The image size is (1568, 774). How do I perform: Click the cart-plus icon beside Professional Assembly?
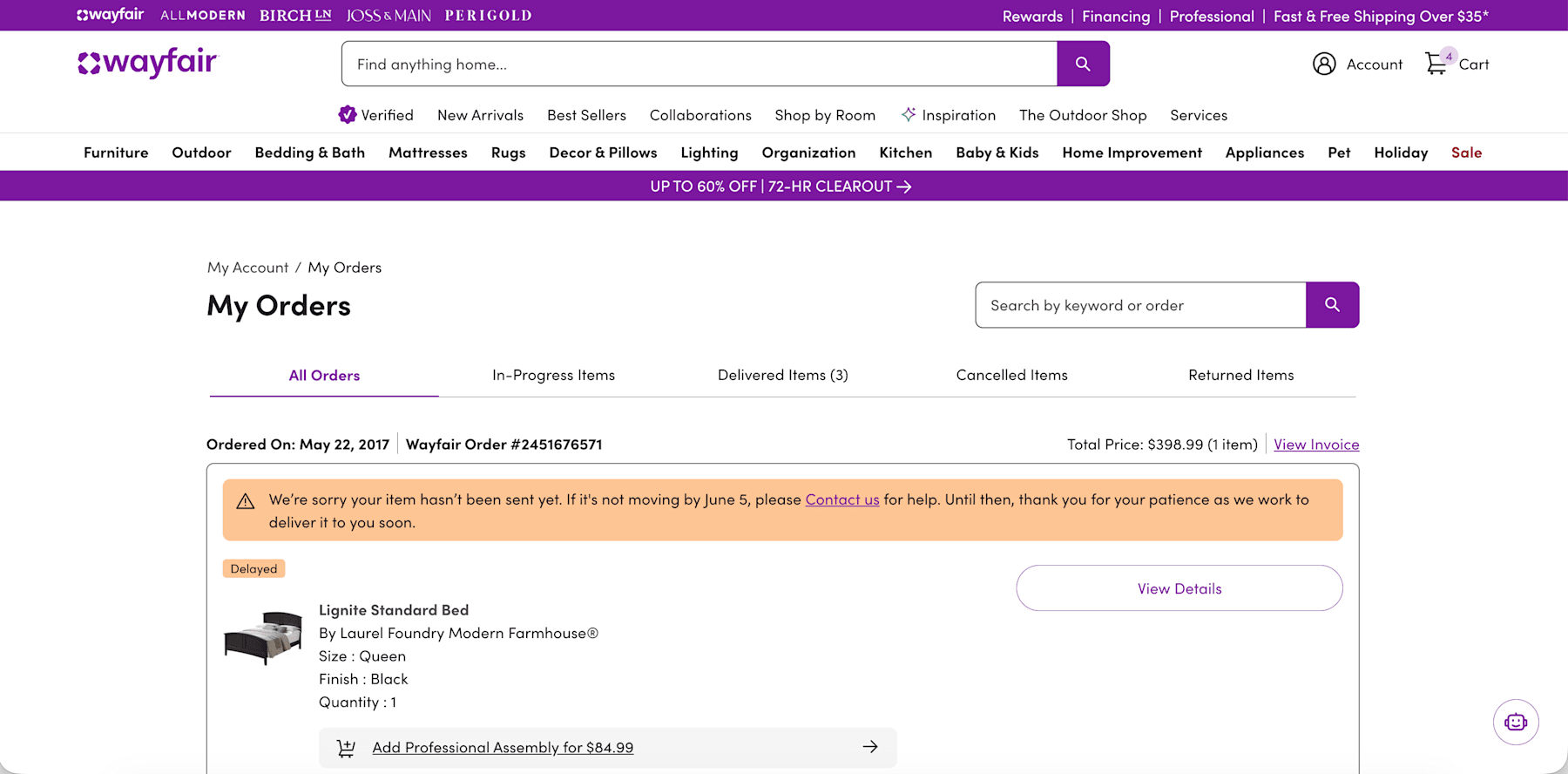click(346, 748)
